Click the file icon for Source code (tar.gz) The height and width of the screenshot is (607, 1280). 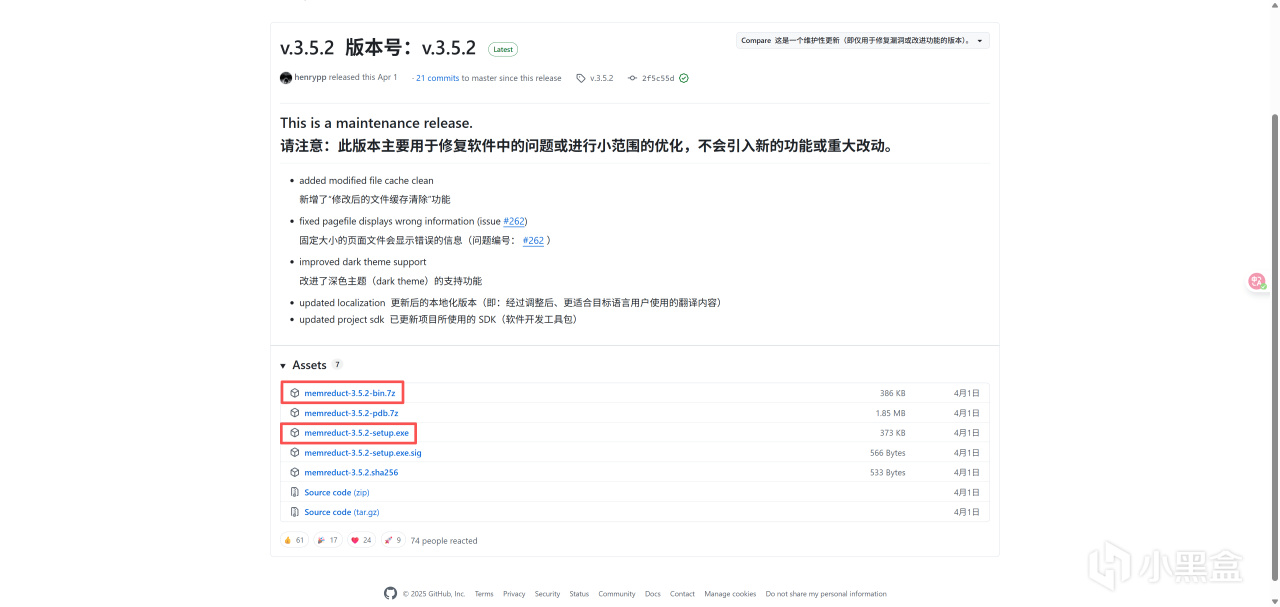point(295,512)
